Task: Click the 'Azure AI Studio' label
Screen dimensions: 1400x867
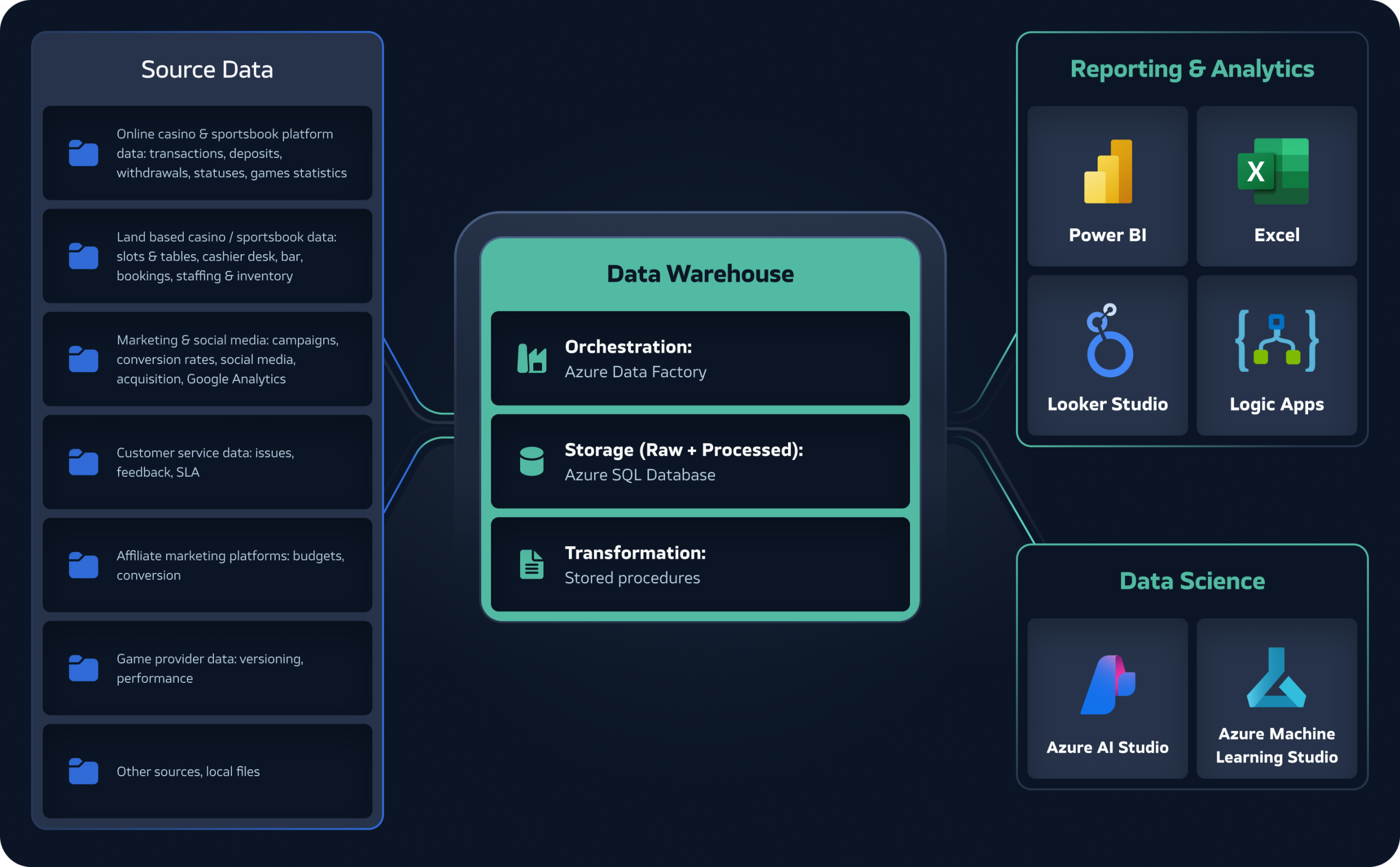Action: point(1107,748)
